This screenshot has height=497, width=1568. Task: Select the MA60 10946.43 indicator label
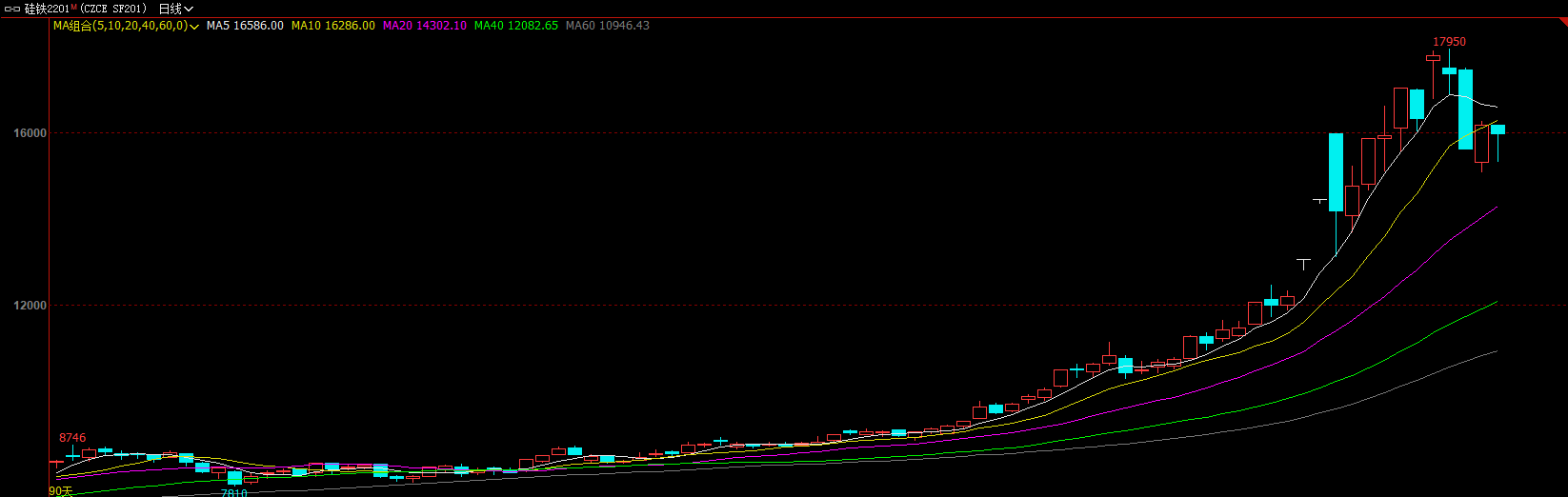click(x=608, y=26)
